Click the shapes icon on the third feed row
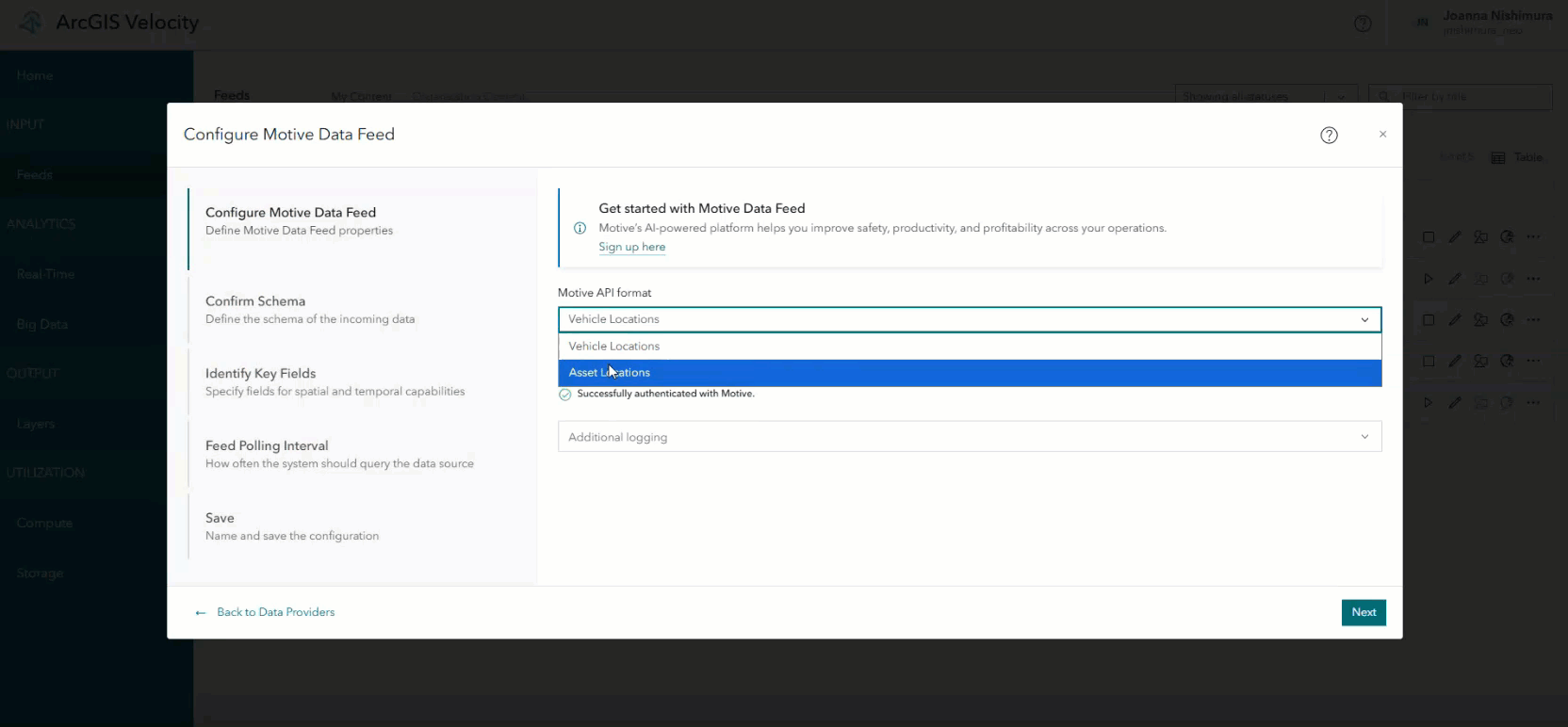The width and height of the screenshot is (1568, 727). [1481, 320]
